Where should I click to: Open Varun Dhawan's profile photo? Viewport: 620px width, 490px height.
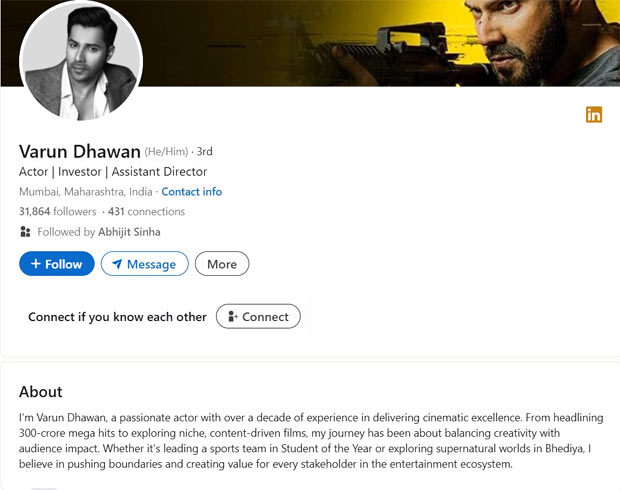(81, 61)
